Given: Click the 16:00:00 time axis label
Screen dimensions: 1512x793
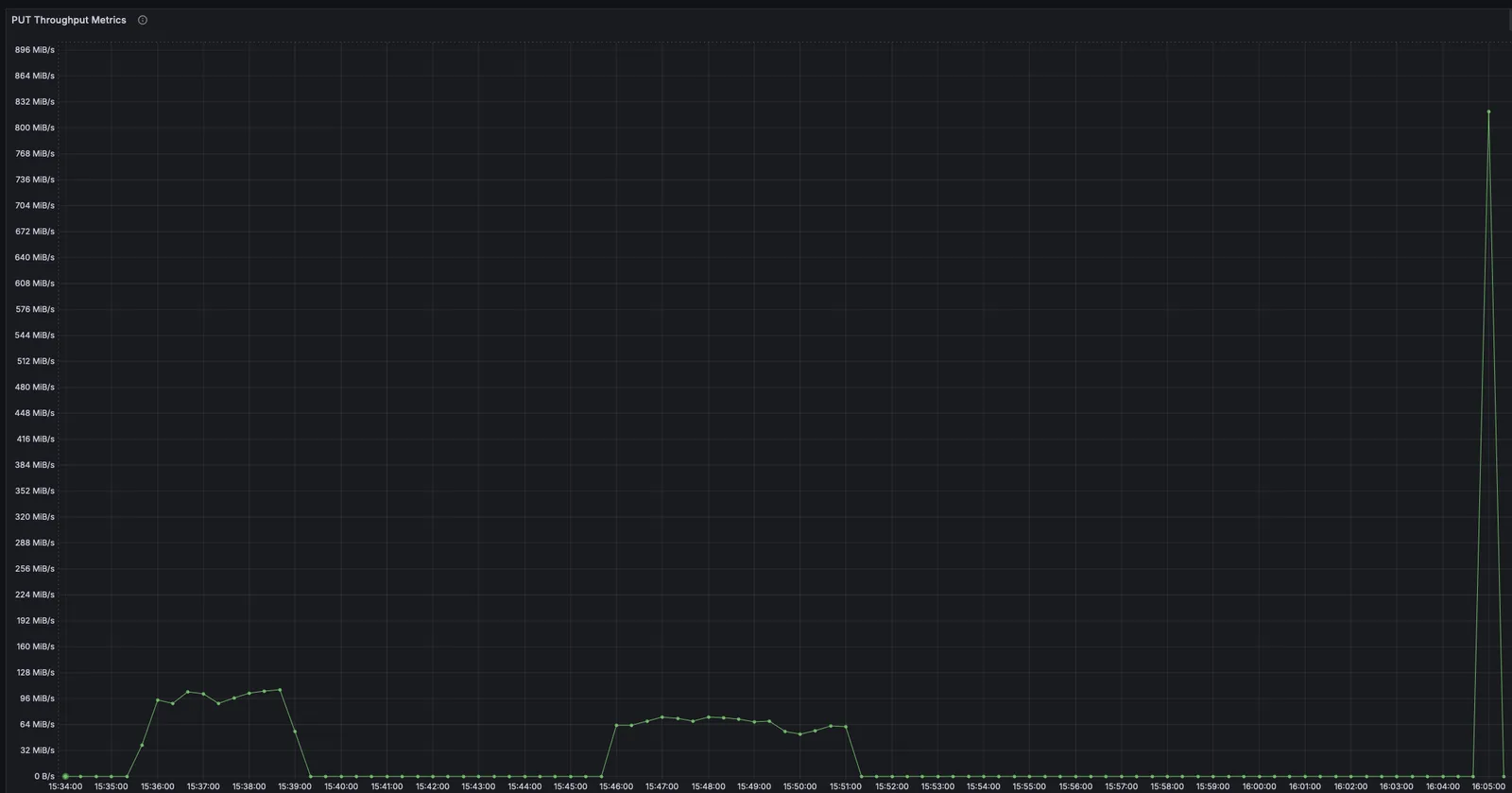Looking at the screenshot, I should (1259, 786).
